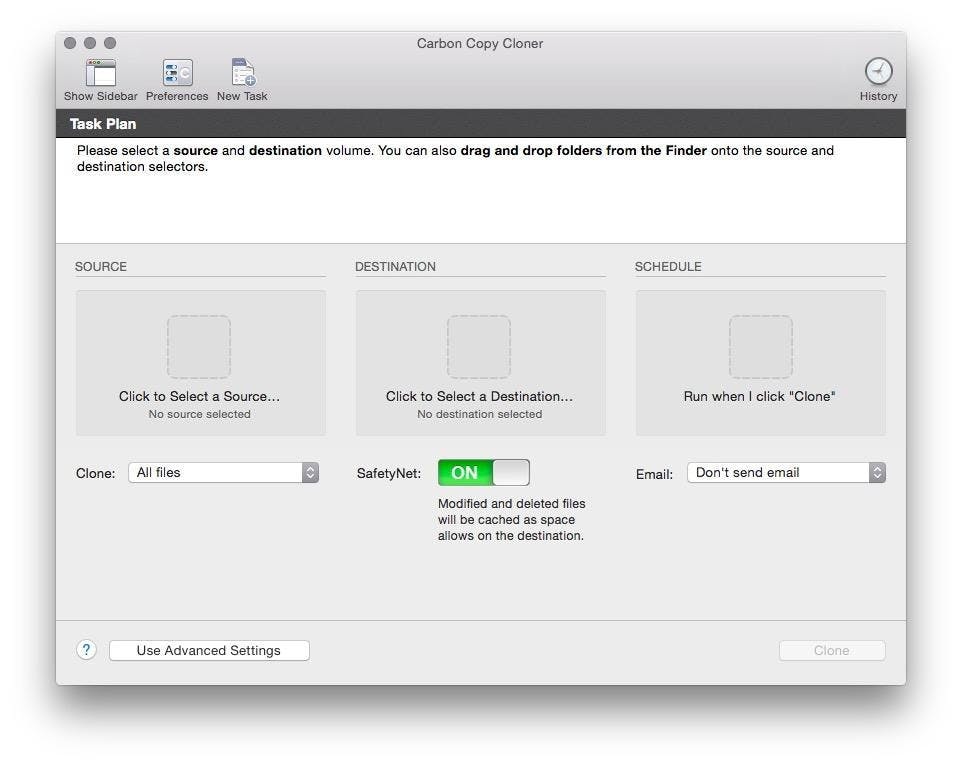
Task: Click the Clone button
Action: click(831, 650)
